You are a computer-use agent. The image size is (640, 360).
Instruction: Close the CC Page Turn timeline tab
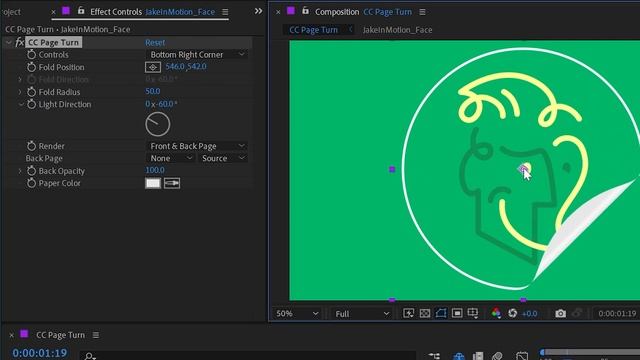11,335
